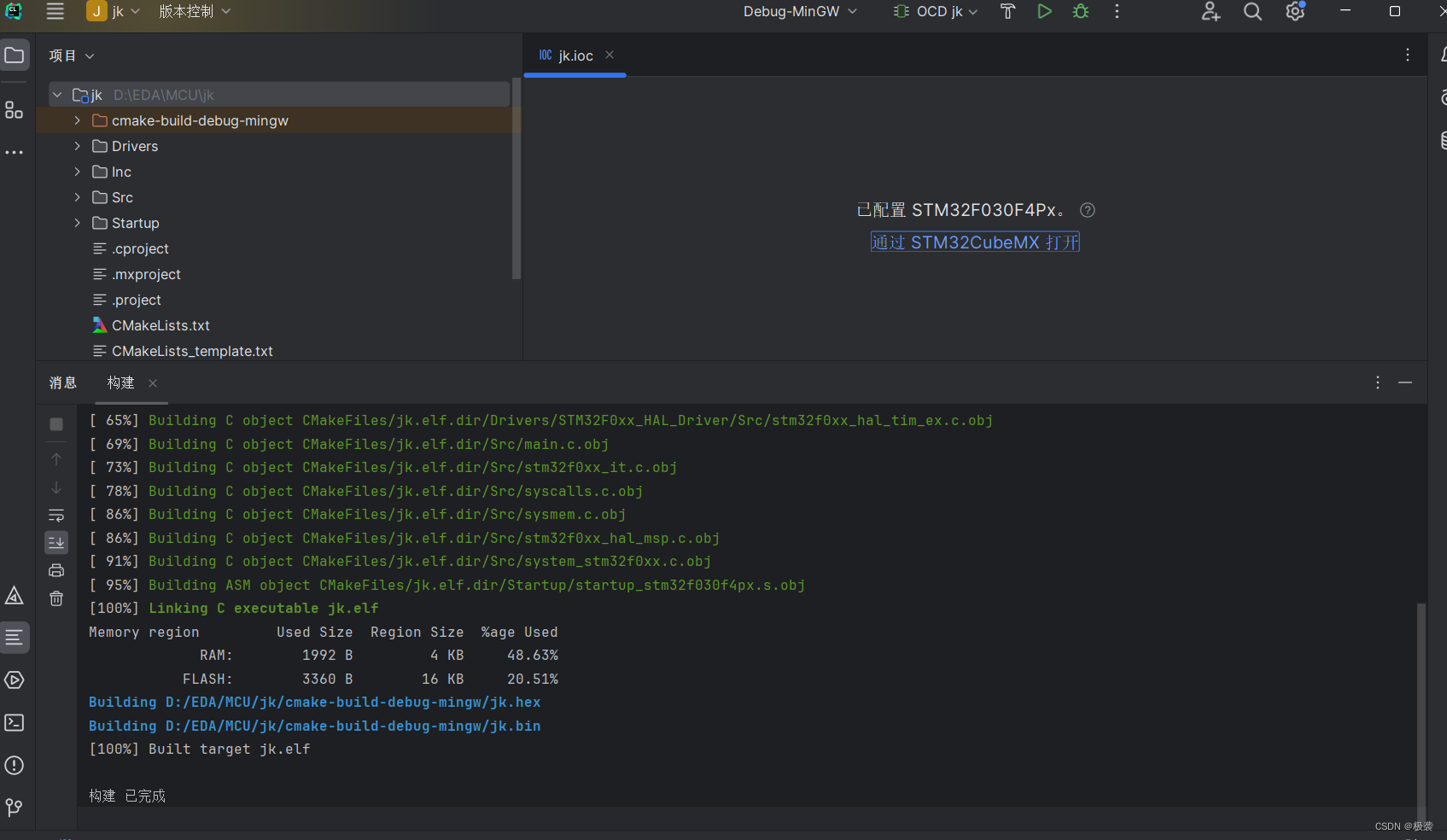Image resolution: width=1447 pixels, height=840 pixels.
Task: Open the CMake tool window triangle icon
Action: click(x=15, y=595)
